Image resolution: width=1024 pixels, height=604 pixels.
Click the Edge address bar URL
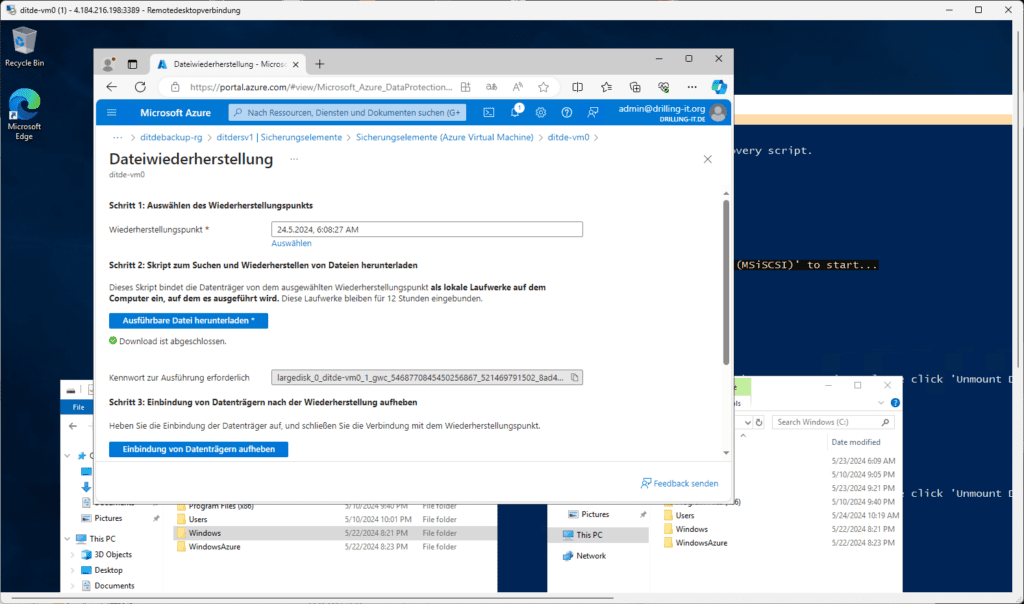pyautogui.click(x=321, y=87)
